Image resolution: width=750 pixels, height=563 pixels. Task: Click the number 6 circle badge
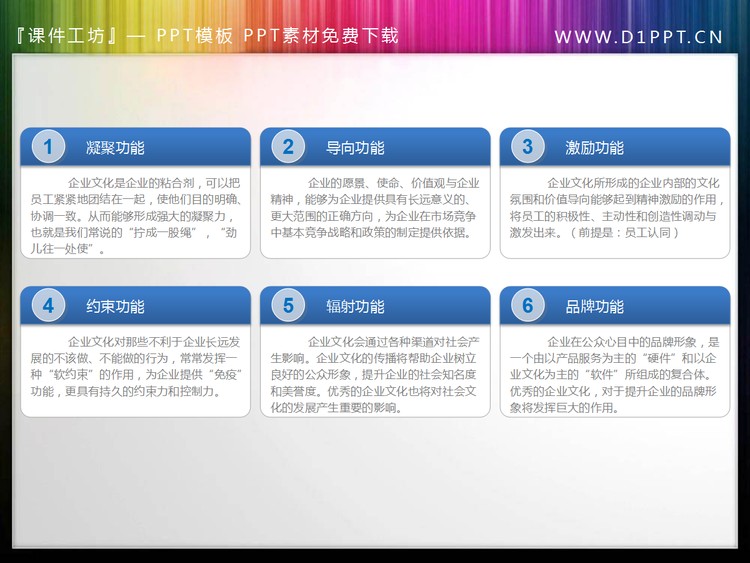(528, 306)
